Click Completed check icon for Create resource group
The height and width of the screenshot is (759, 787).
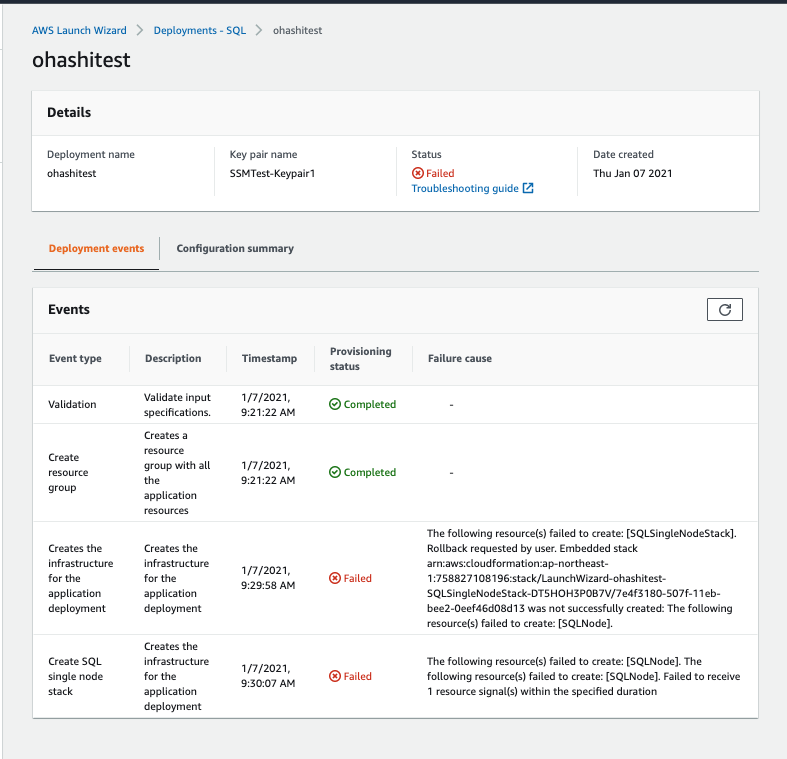coord(335,472)
